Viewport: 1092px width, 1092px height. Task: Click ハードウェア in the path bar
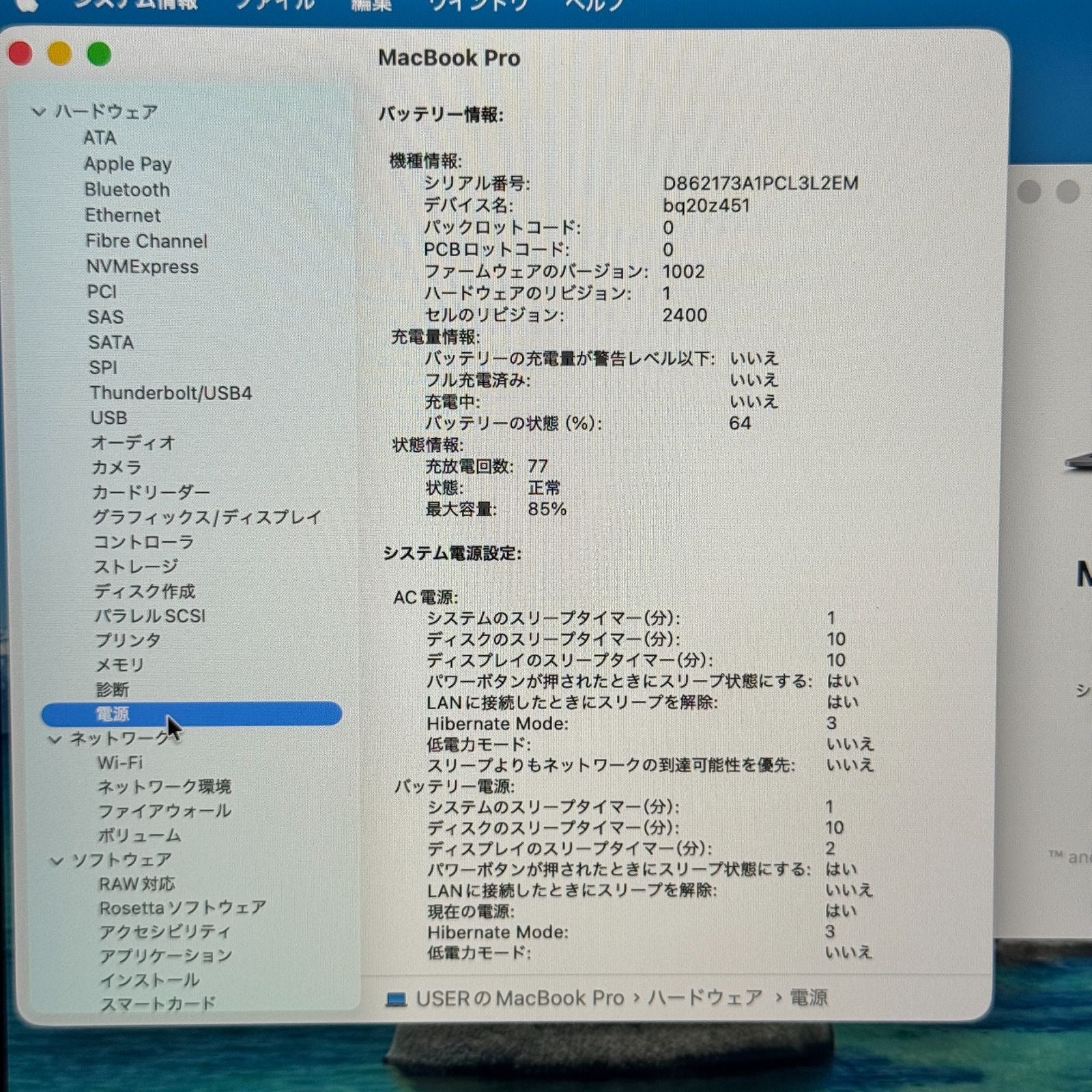click(x=704, y=998)
